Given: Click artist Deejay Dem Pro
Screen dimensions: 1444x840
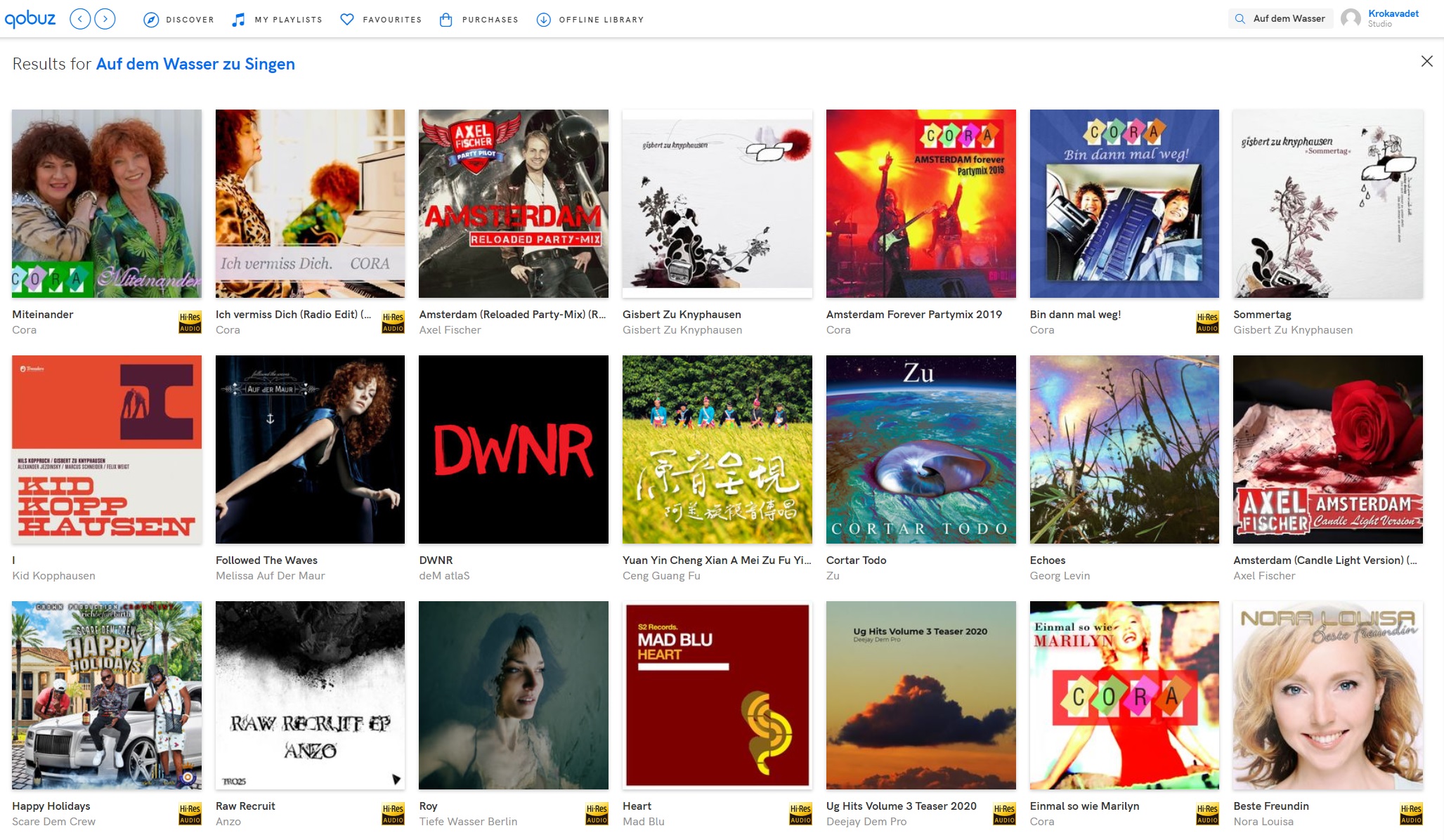Looking at the screenshot, I should pos(866,822).
